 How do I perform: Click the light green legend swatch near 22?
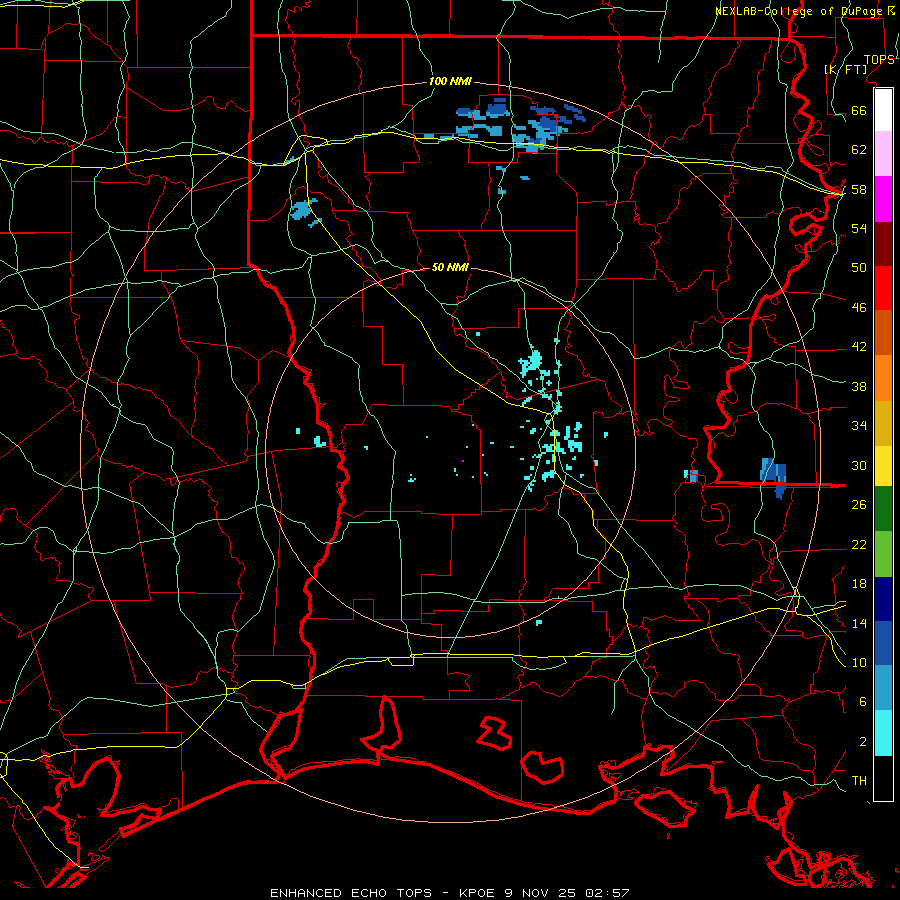(883, 554)
